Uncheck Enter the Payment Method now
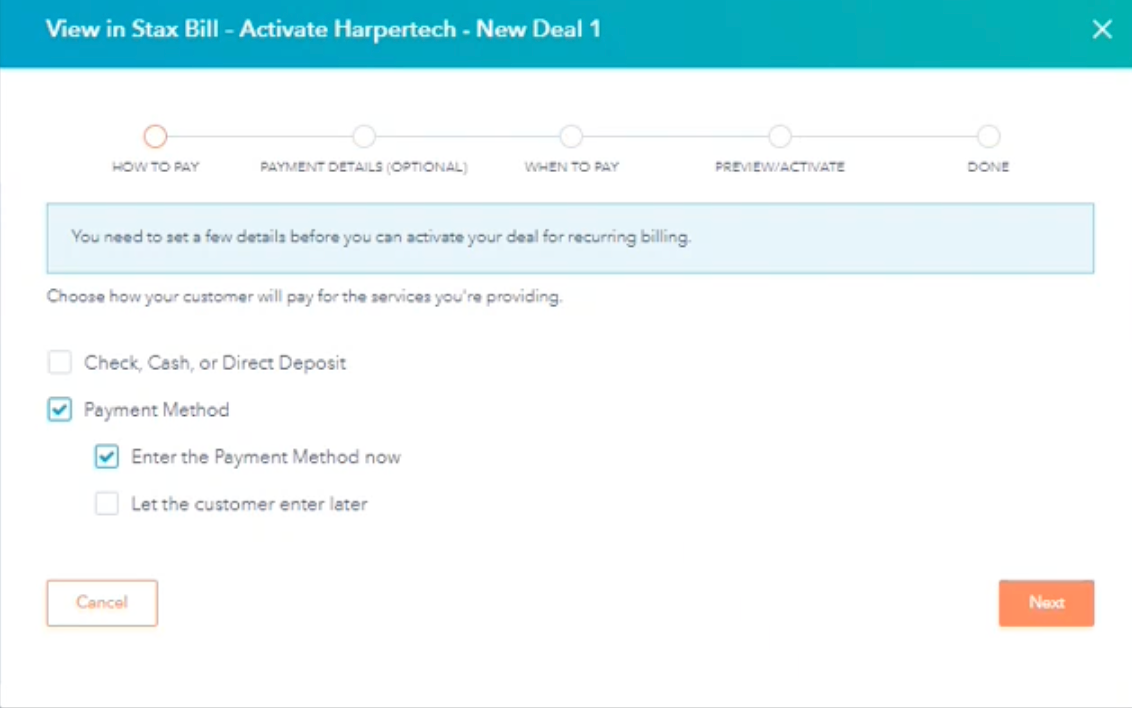 (107, 457)
